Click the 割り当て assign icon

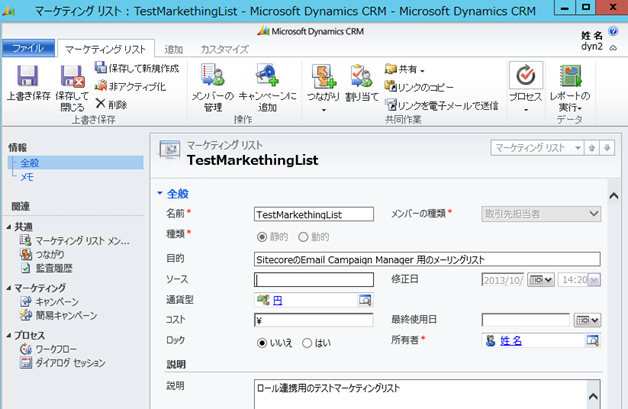[362, 76]
